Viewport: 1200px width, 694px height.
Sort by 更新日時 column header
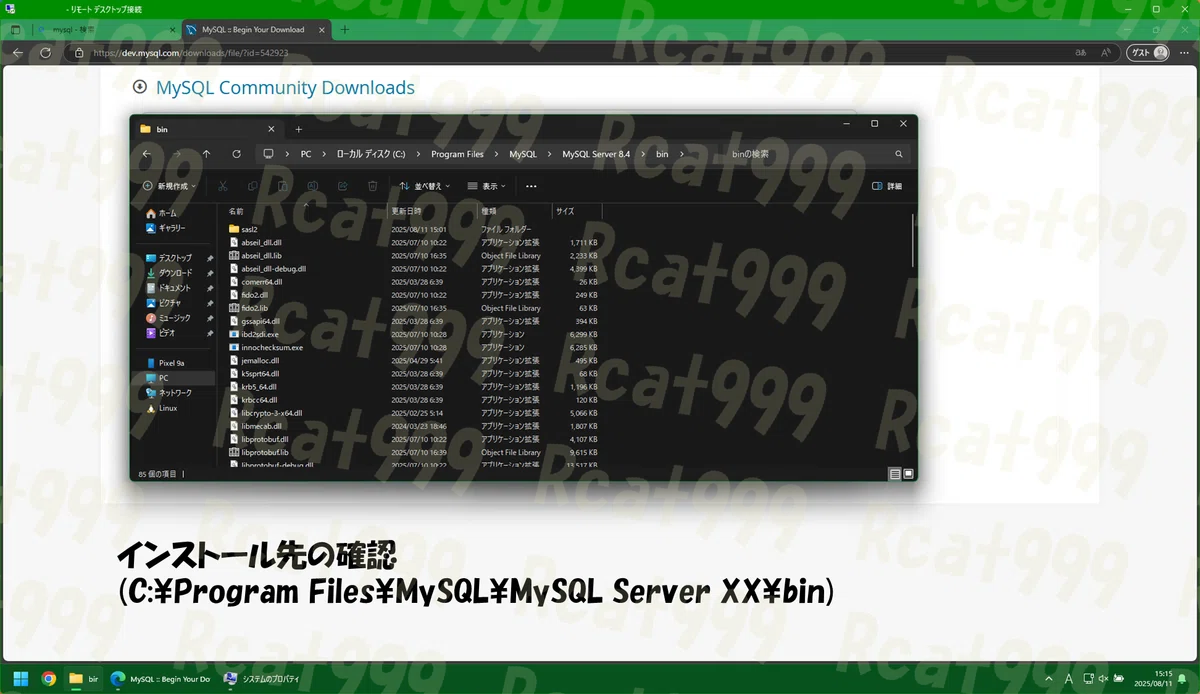click(405, 211)
